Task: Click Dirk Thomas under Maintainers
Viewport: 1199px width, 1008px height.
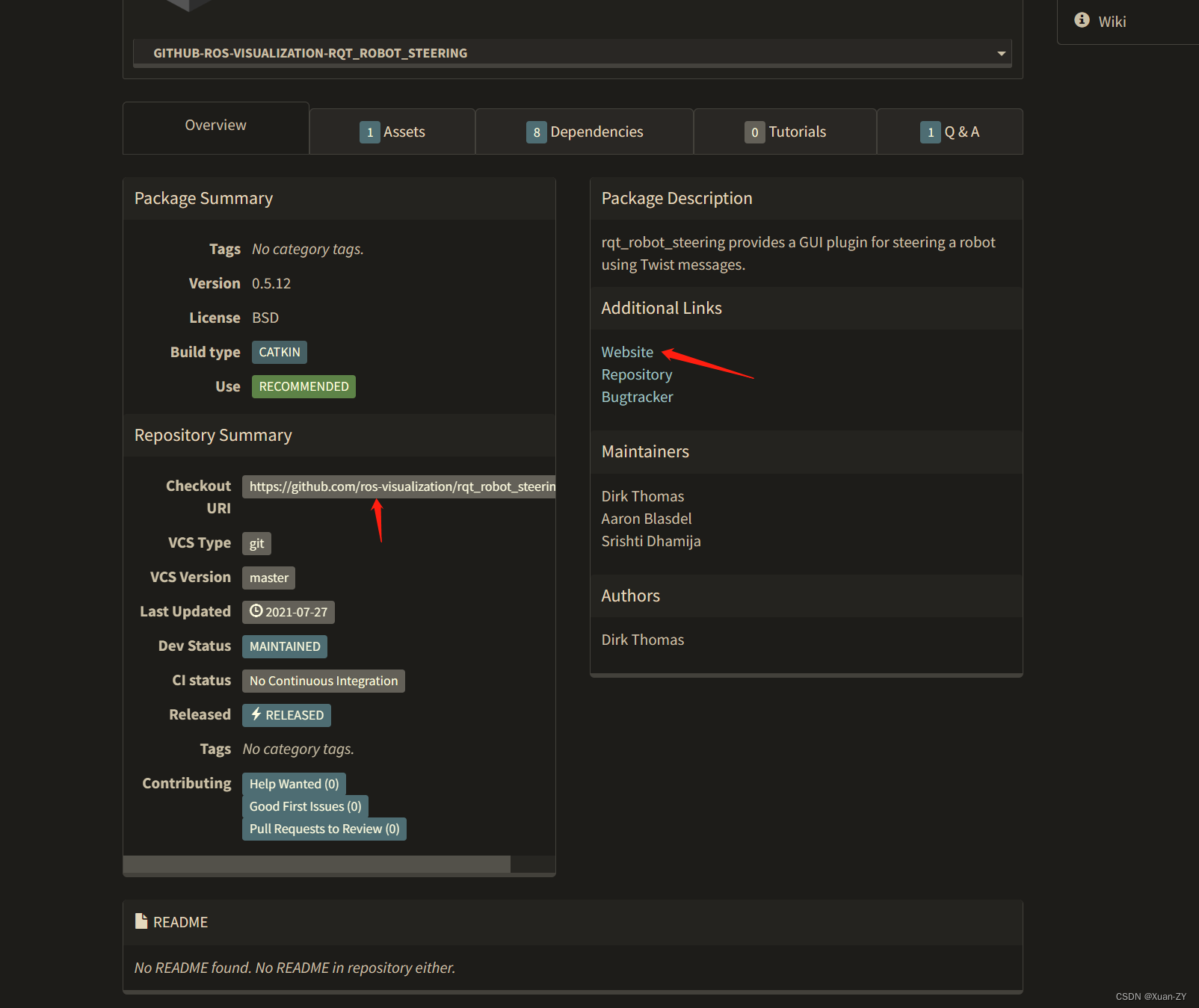Action: pos(643,496)
